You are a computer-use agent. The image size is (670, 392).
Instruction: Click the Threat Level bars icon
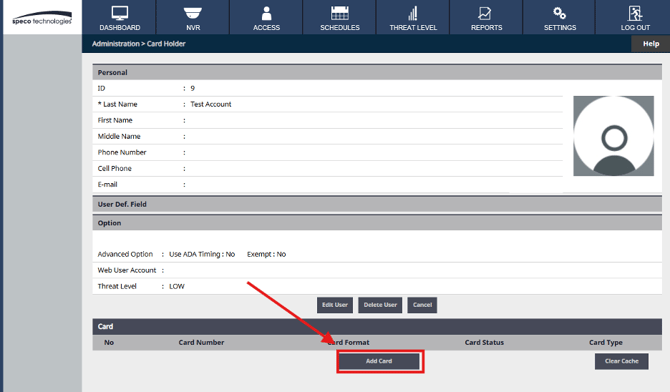pos(413,14)
